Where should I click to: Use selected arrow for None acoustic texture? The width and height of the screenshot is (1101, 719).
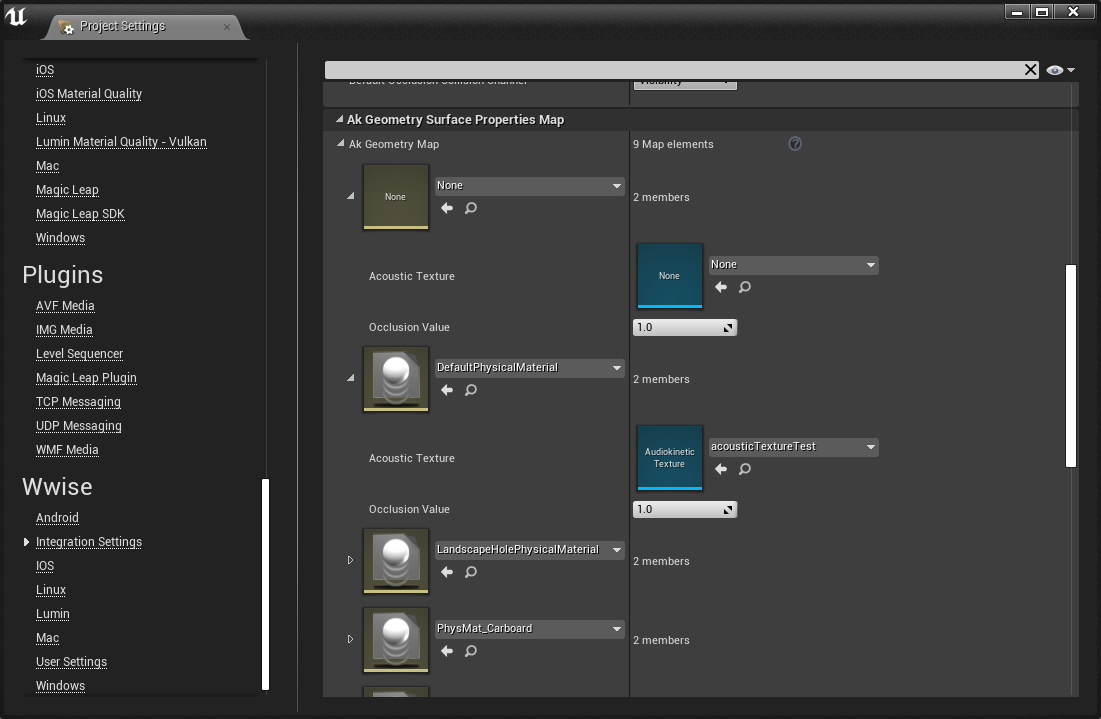point(720,286)
